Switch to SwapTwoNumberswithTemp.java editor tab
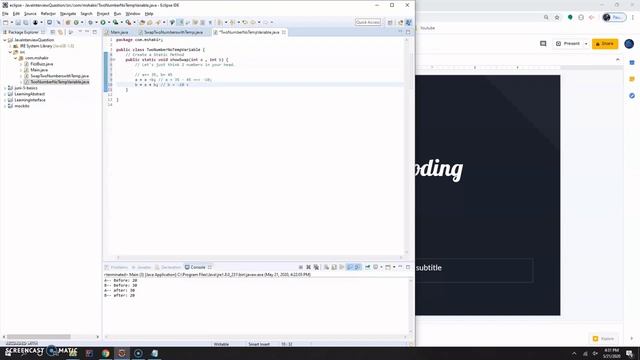Screen dimensions: 640x360 click(173, 32)
